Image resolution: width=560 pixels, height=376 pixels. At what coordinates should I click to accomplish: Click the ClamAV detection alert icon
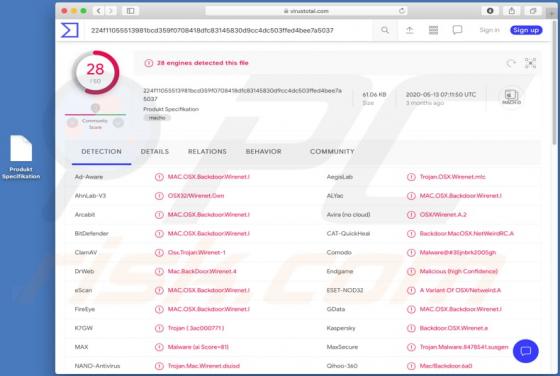[x=159, y=252]
